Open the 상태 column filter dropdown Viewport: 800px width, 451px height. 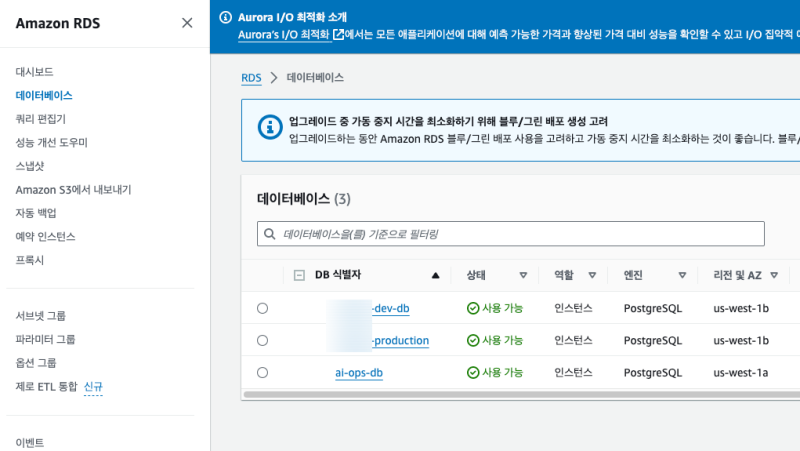tap(523, 275)
